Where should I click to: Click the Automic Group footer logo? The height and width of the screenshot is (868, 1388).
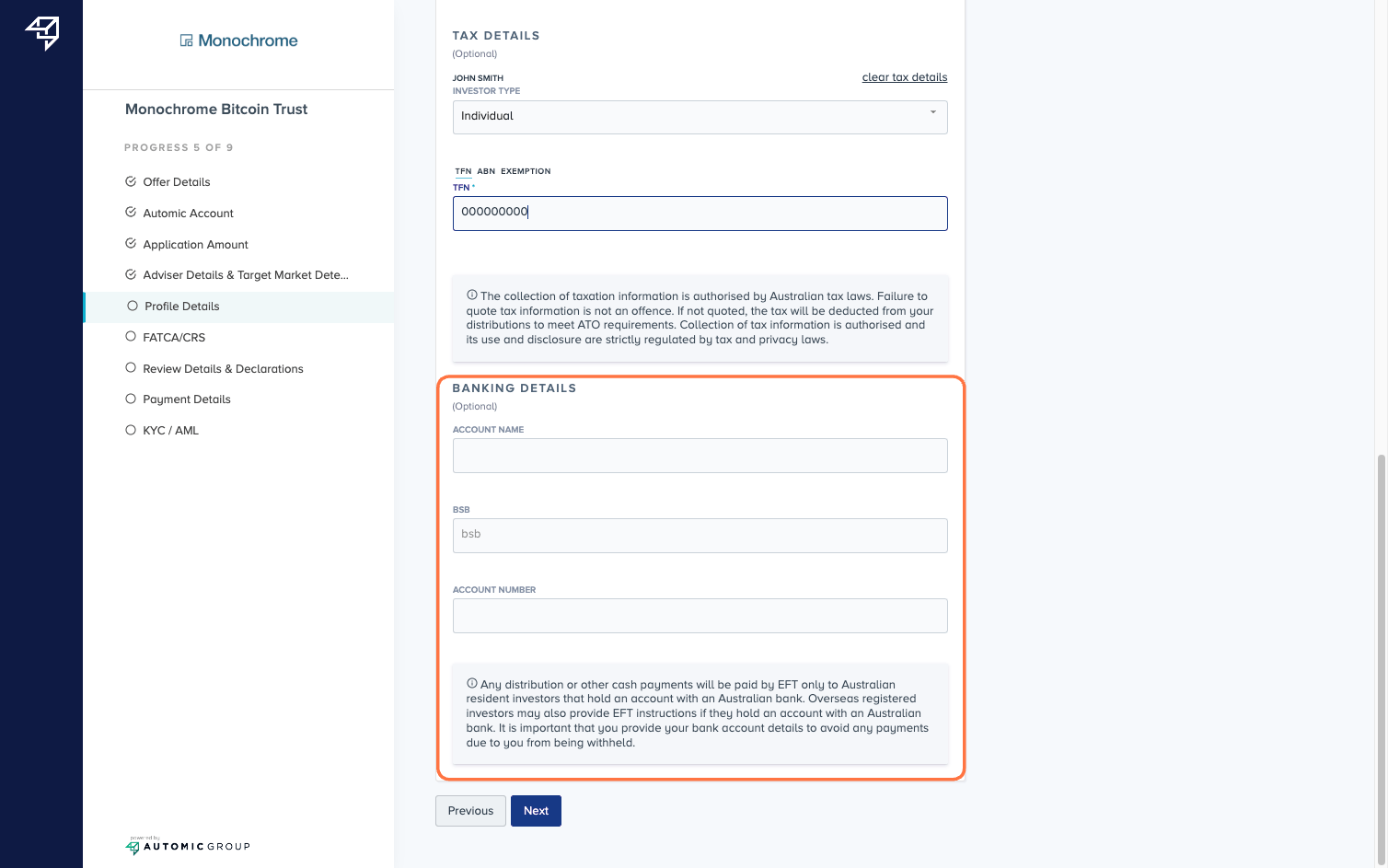[188, 846]
